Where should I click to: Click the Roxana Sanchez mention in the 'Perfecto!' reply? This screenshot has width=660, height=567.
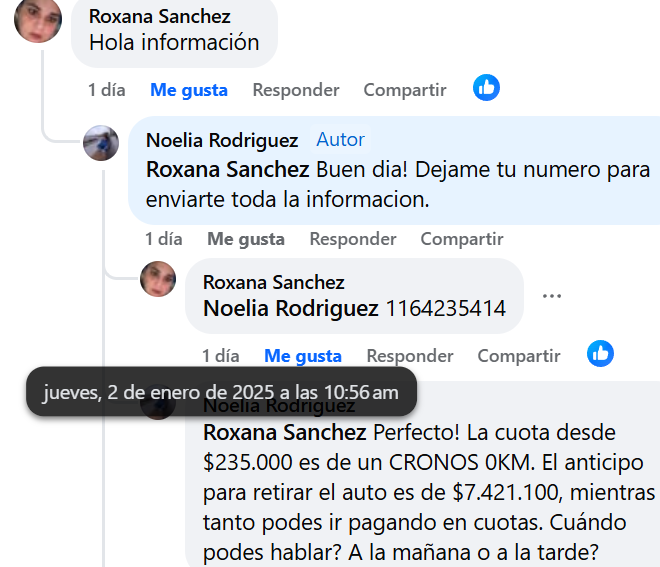point(285,432)
